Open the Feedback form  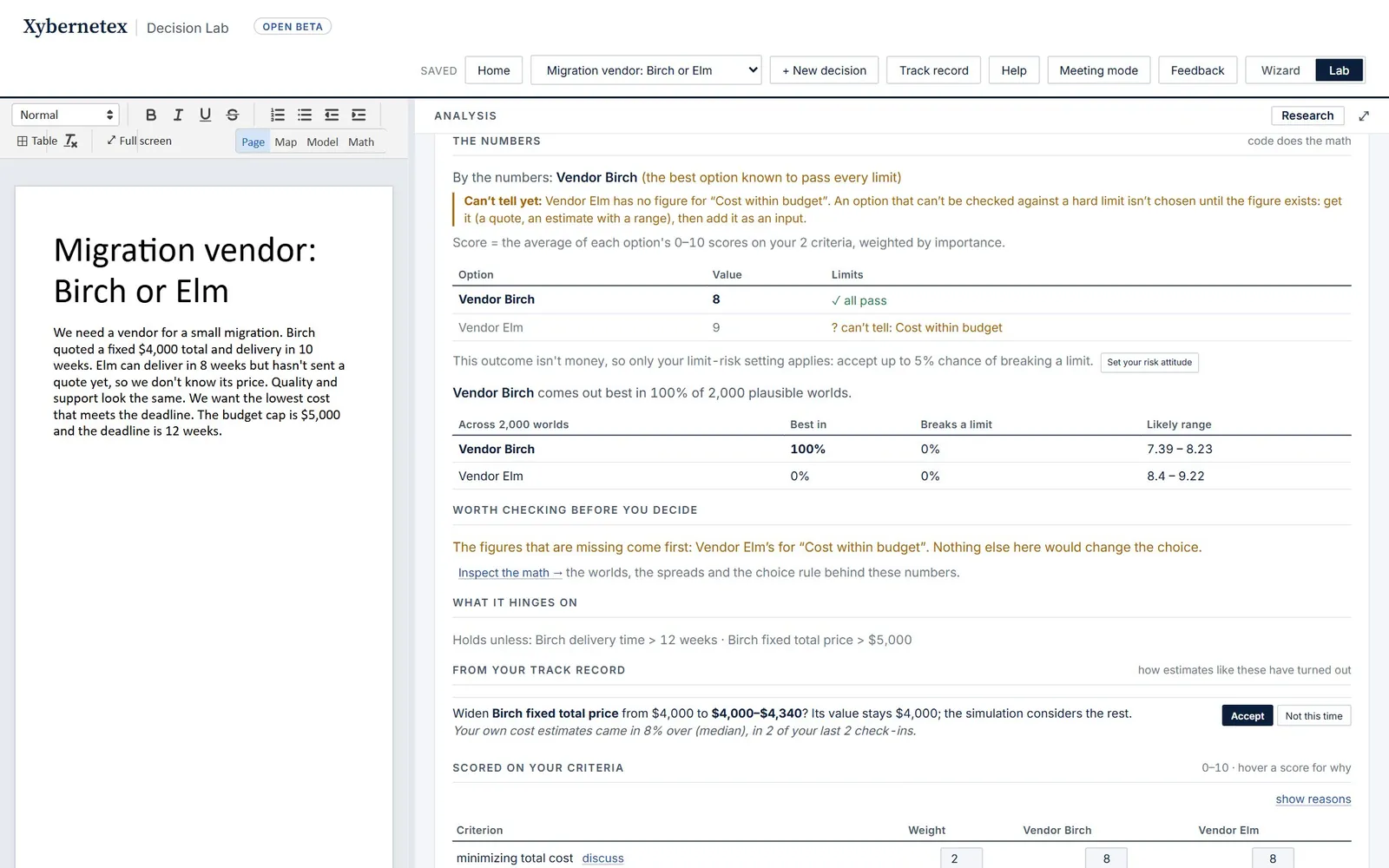tap(1197, 70)
